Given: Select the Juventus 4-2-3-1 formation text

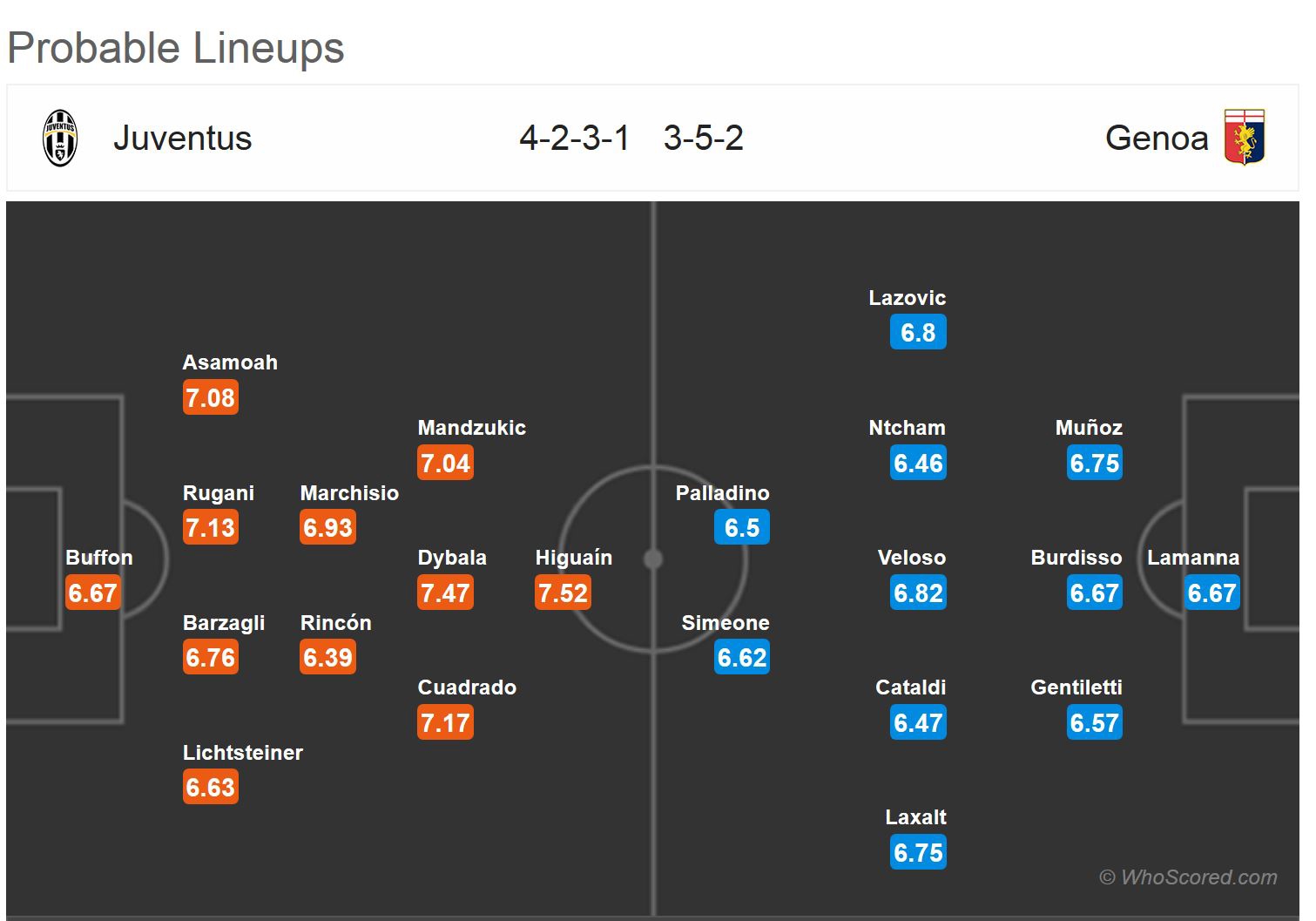Looking at the screenshot, I should [x=574, y=139].
